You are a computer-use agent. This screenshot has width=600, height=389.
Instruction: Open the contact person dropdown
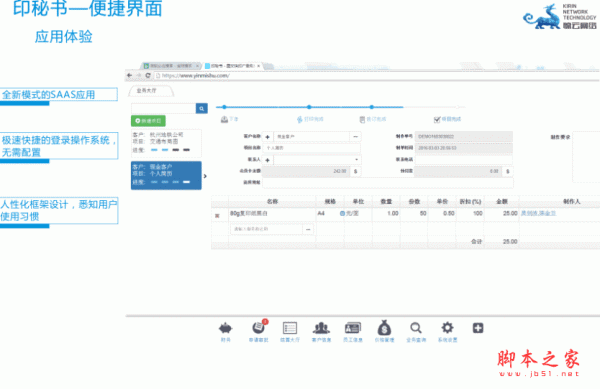[356, 160]
